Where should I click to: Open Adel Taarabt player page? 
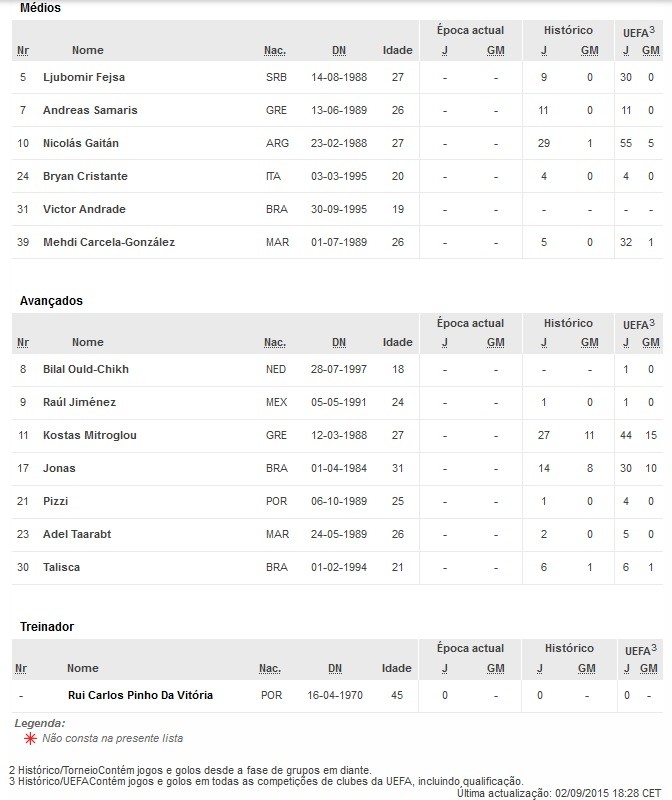coord(77,534)
